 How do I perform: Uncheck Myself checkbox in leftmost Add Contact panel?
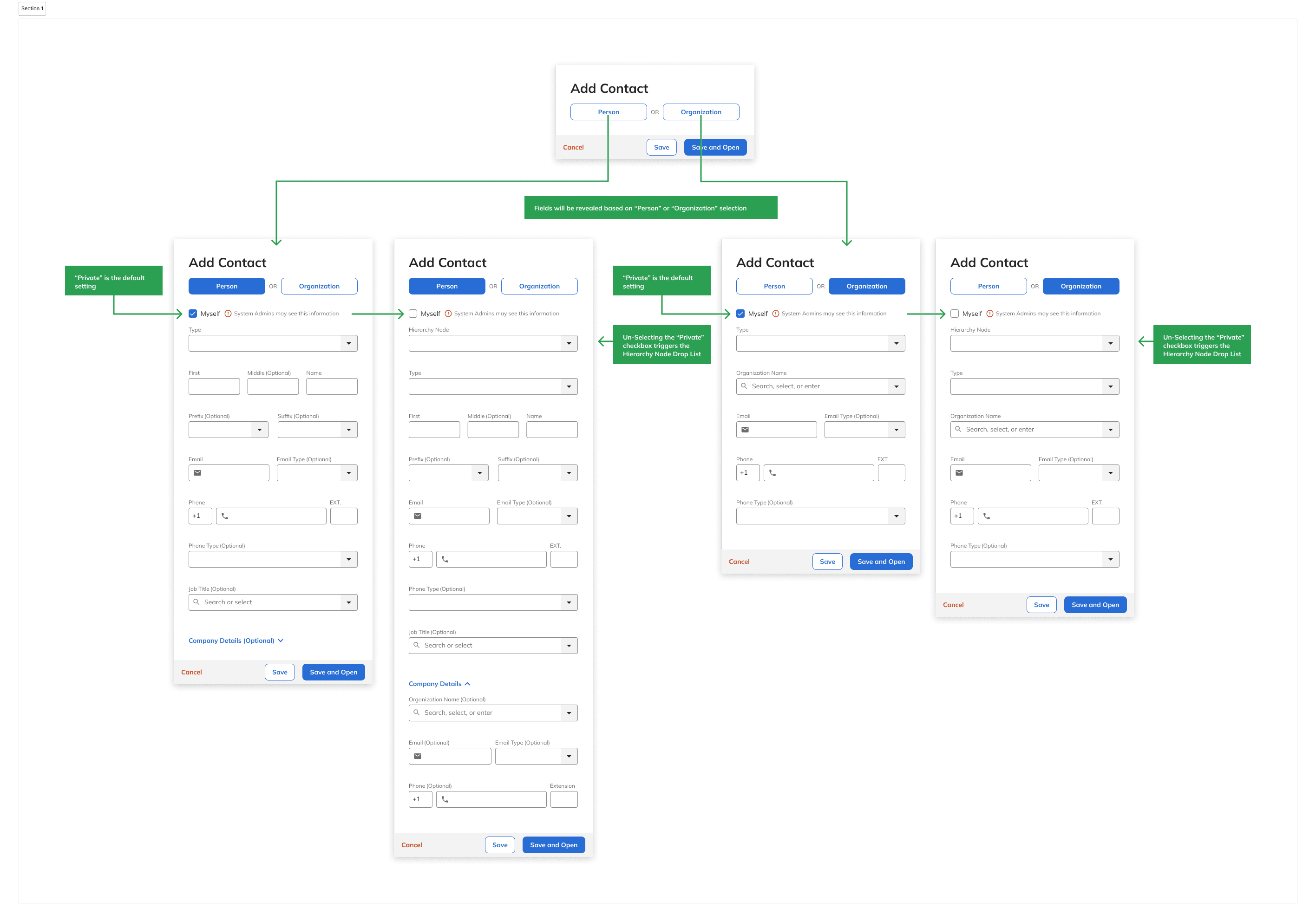pos(193,314)
